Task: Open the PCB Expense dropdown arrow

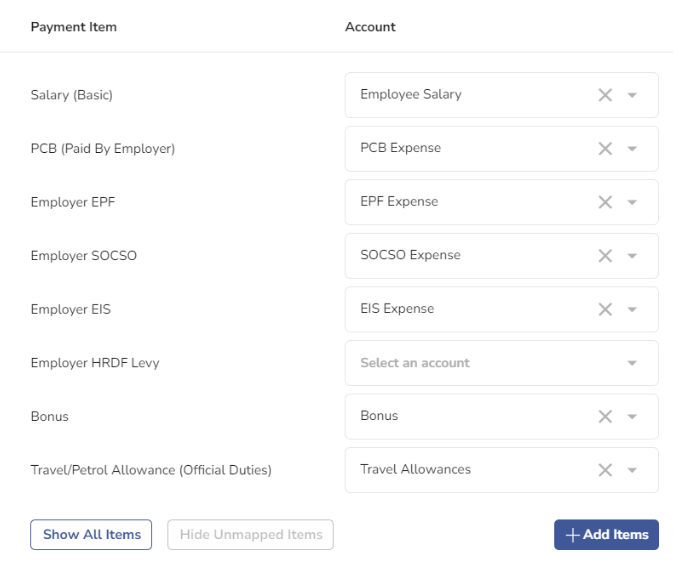Action: [x=632, y=148]
